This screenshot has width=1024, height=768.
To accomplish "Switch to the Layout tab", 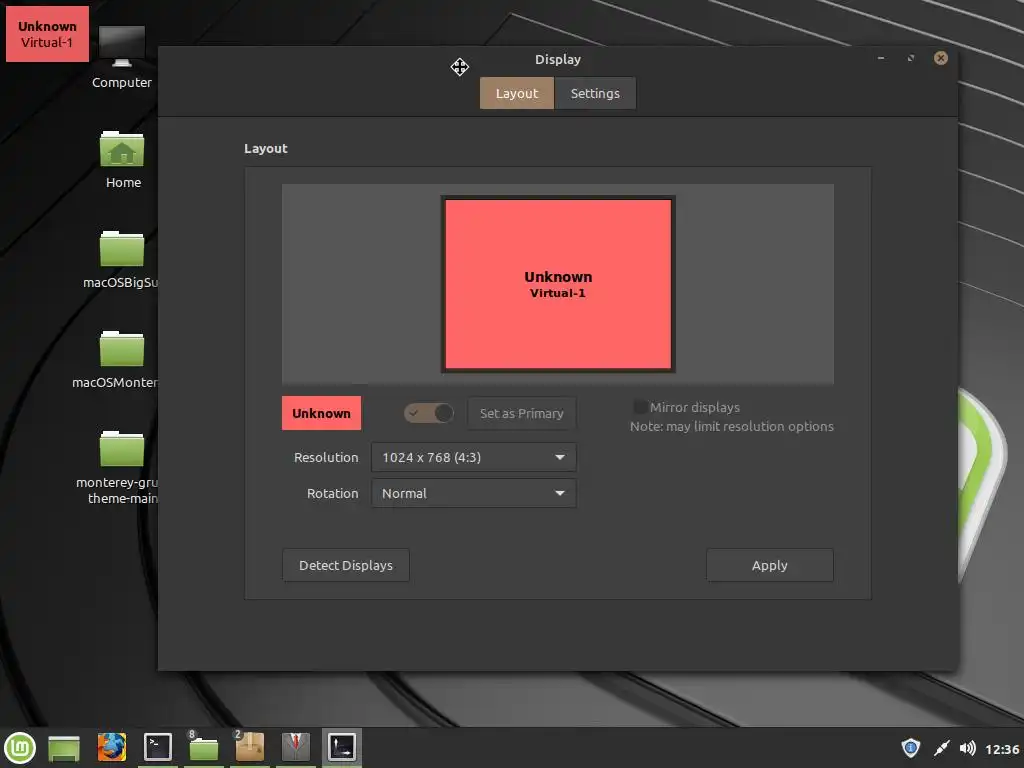I will coord(517,93).
